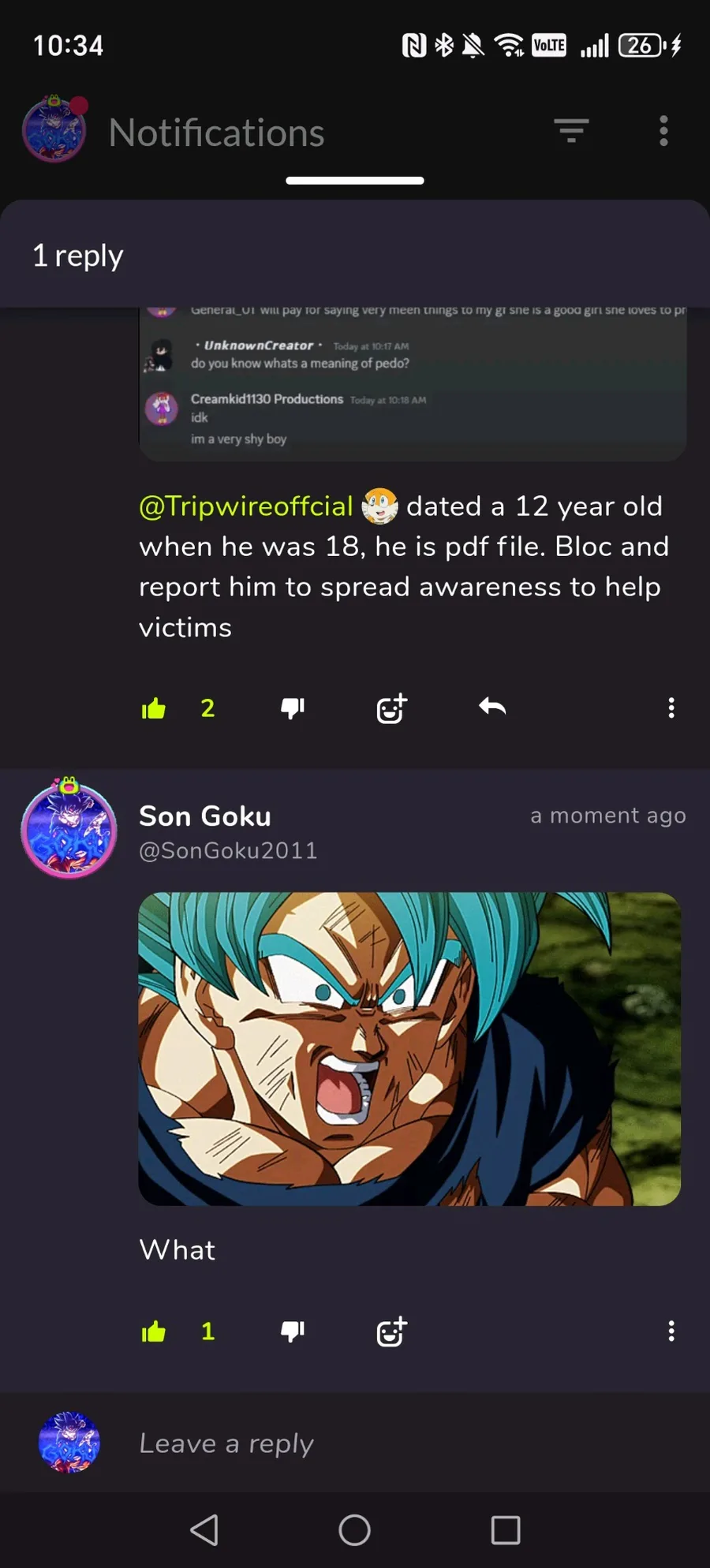Open the angry Goku GIF image

[x=409, y=1049]
